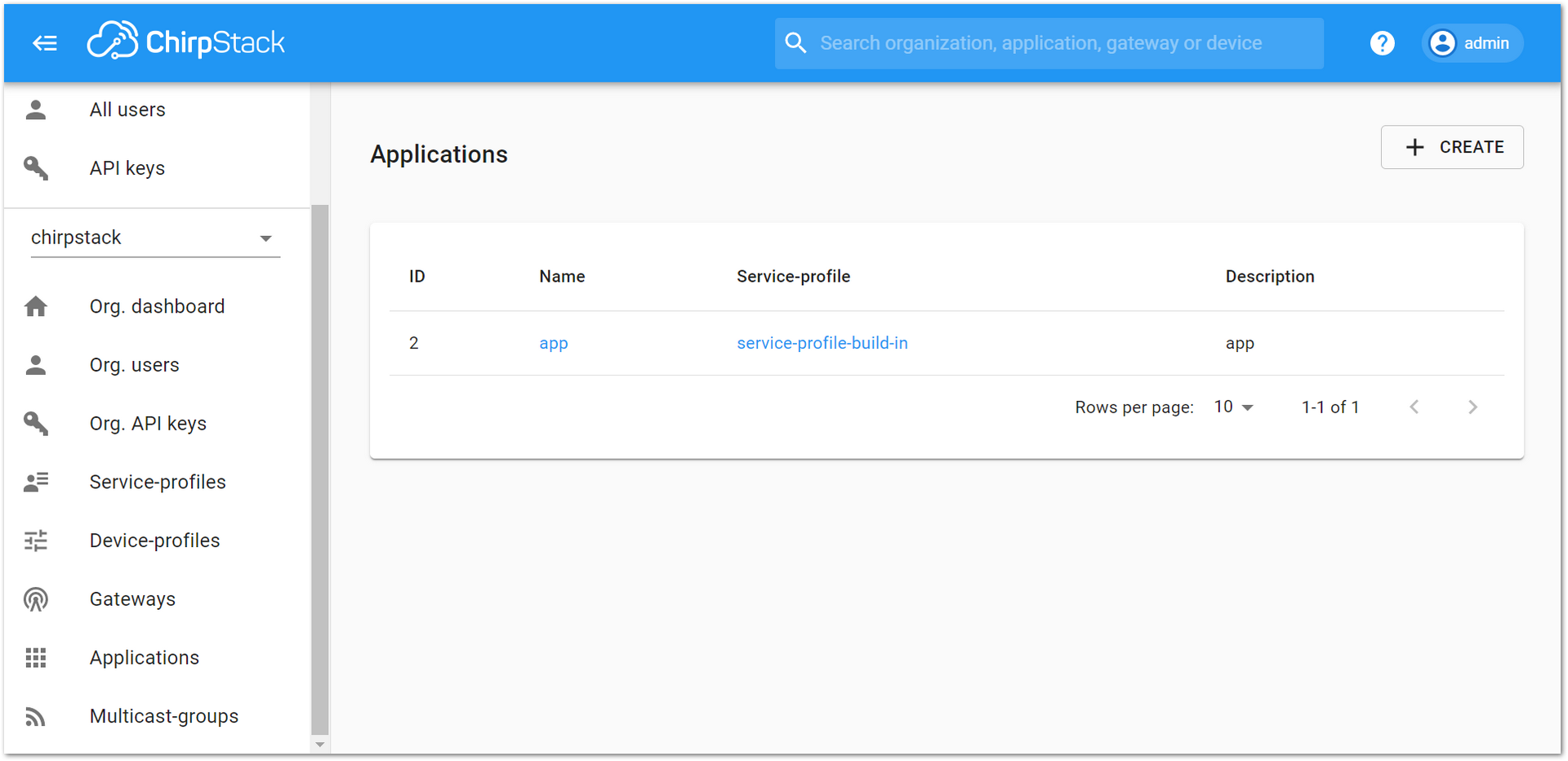
Task: Click the Description column header
Action: point(1270,277)
